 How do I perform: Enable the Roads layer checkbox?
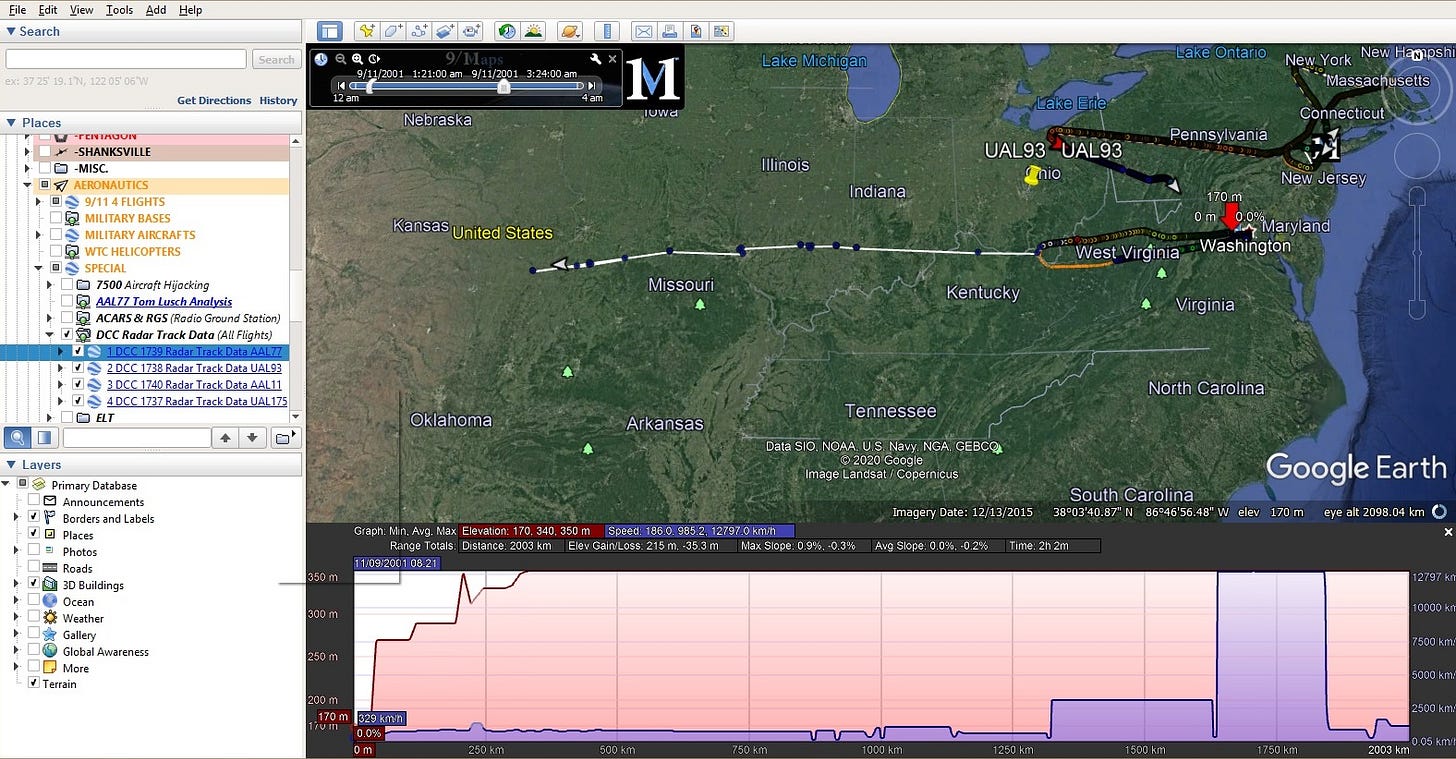(34, 568)
